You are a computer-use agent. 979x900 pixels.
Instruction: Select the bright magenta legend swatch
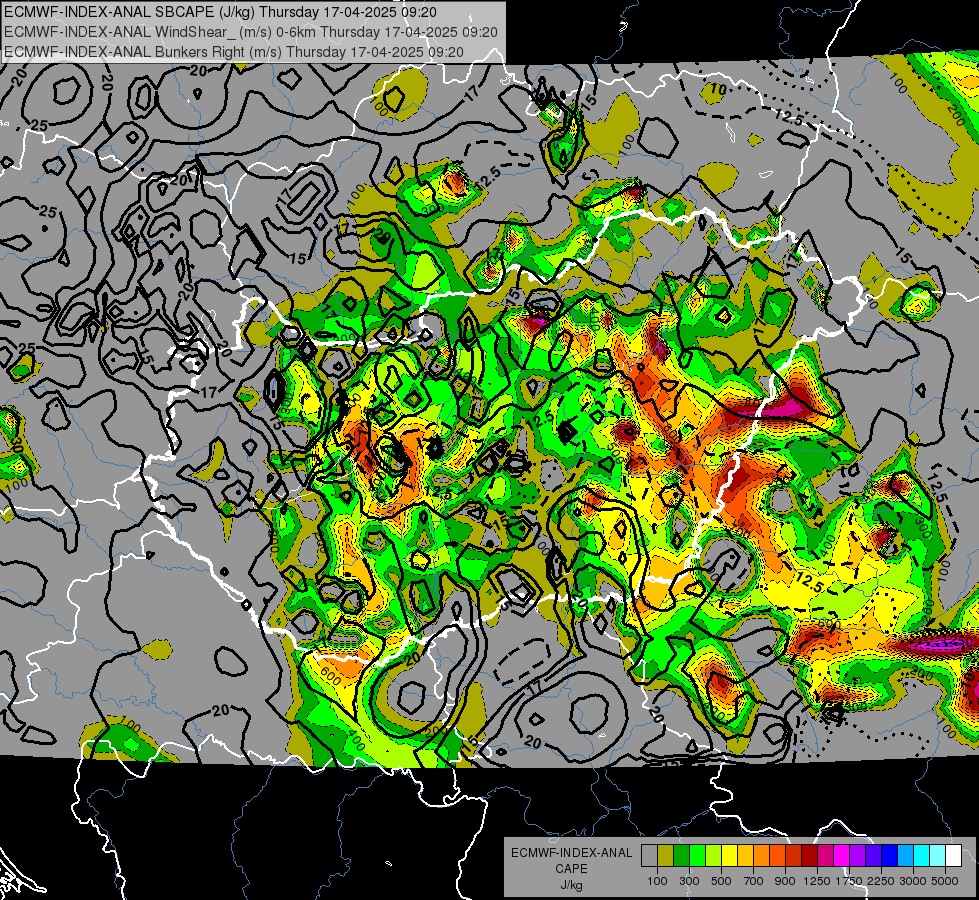pyautogui.click(x=842, y=855)
